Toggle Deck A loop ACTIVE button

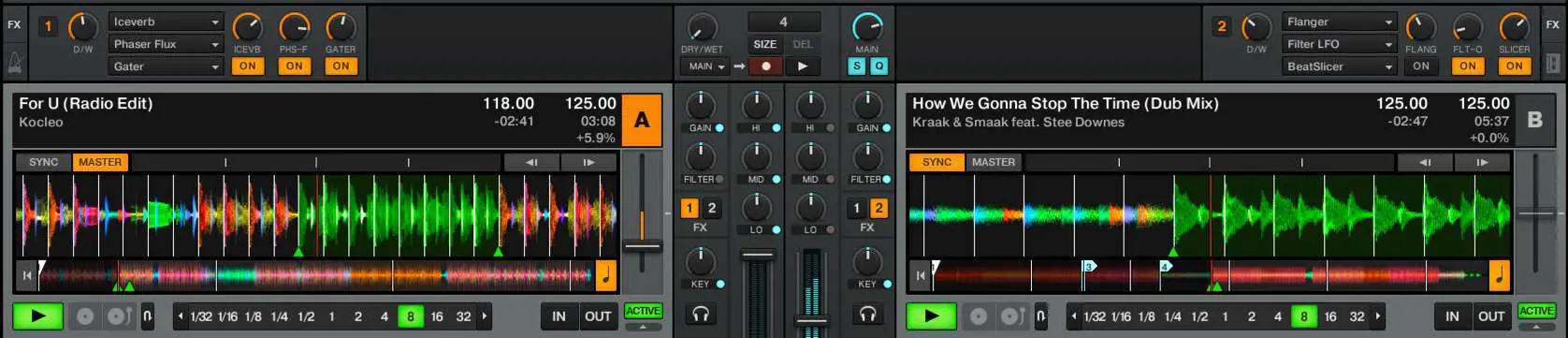(x=643, y=311)
